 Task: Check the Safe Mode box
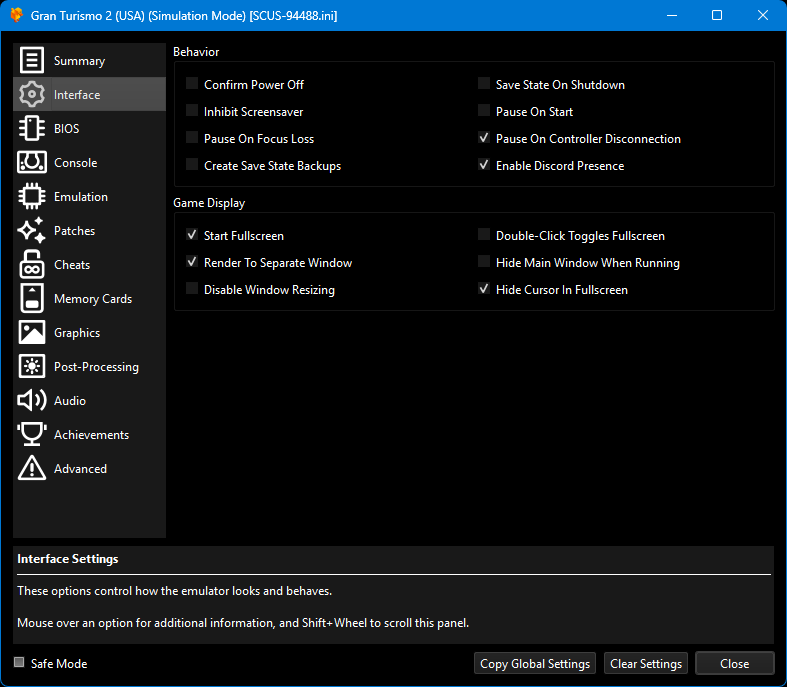[20, 663]
